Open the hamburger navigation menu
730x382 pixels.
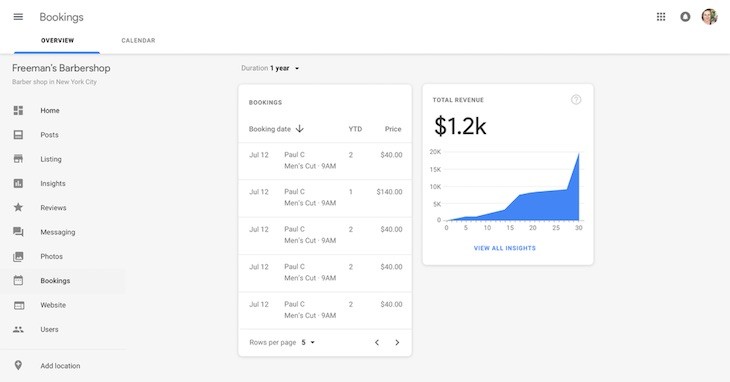(18, 17)
